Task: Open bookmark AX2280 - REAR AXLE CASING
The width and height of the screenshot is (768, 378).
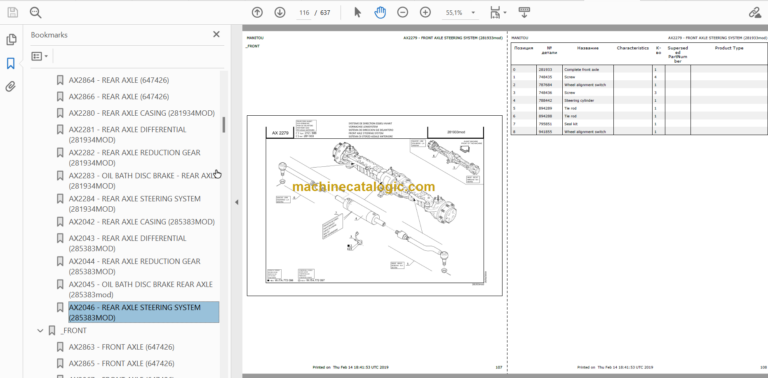Action: [142, 113]
